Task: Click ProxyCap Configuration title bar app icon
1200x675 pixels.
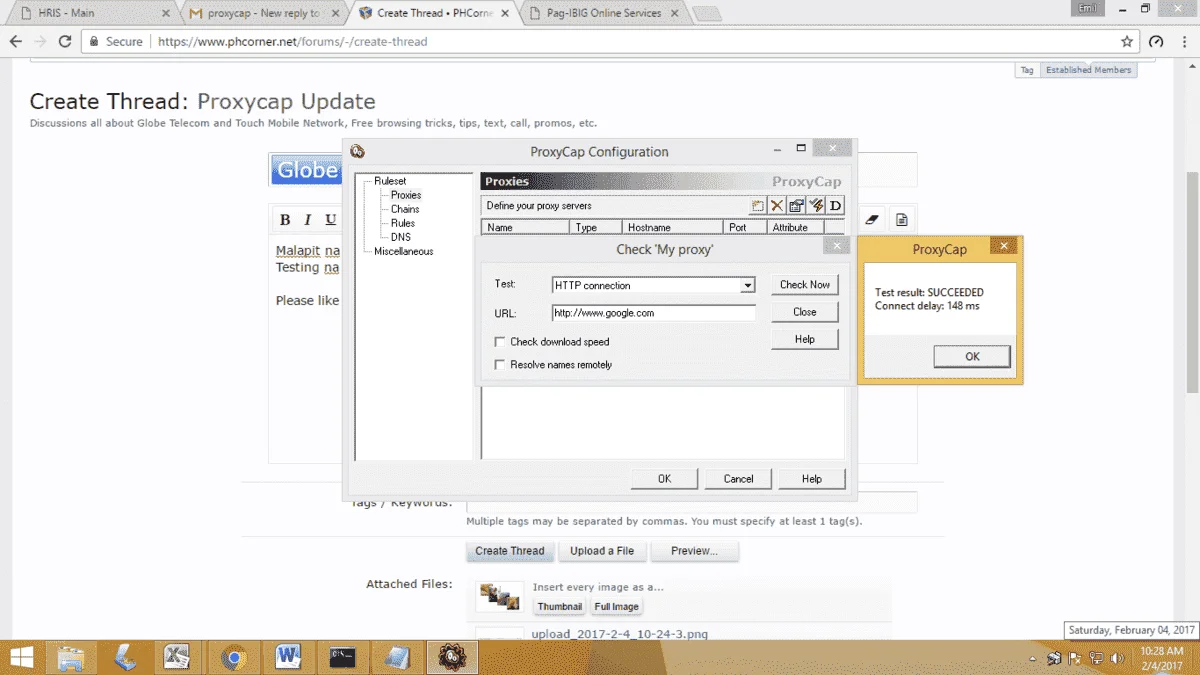Action: coord(358,152)
